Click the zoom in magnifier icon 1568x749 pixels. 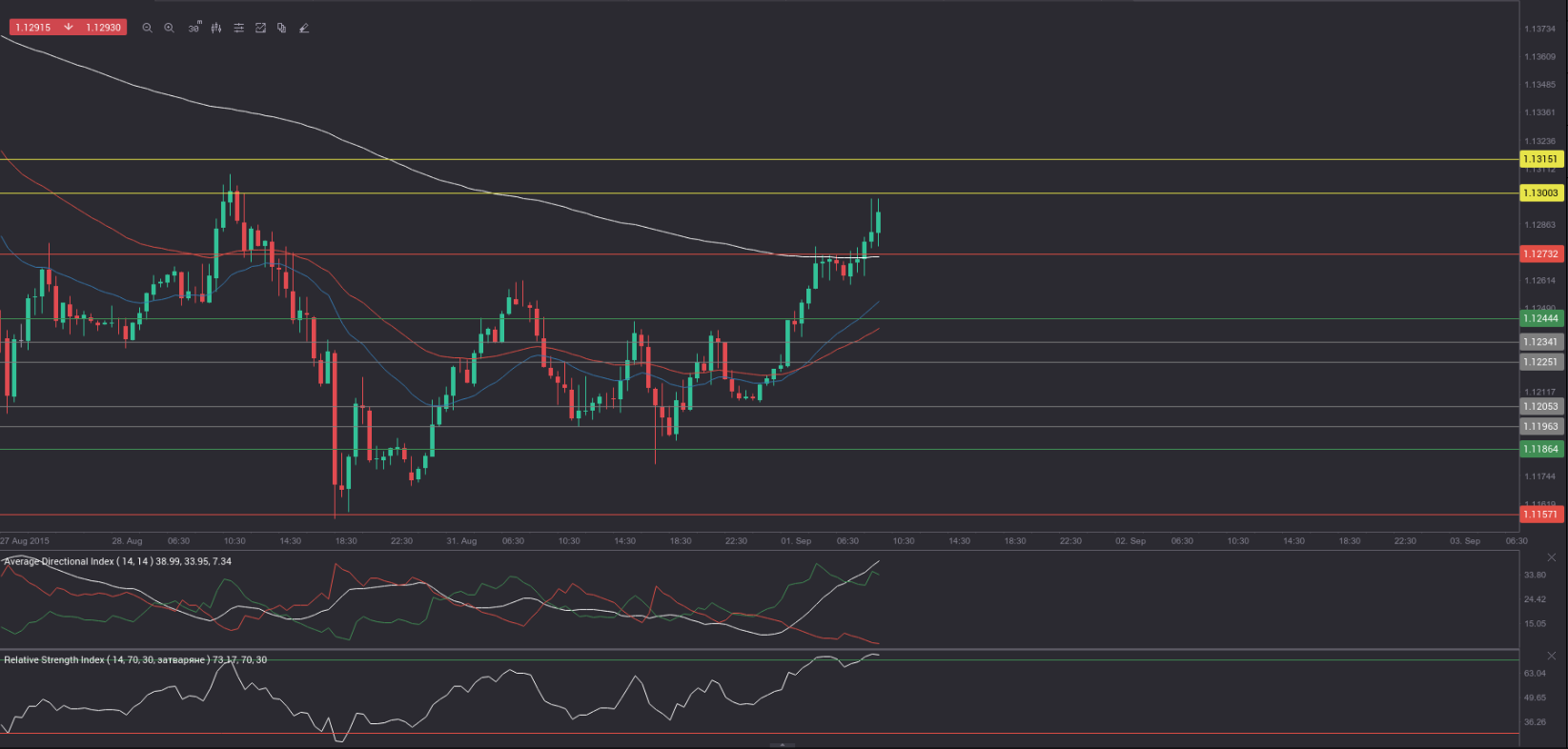[169, 28]
